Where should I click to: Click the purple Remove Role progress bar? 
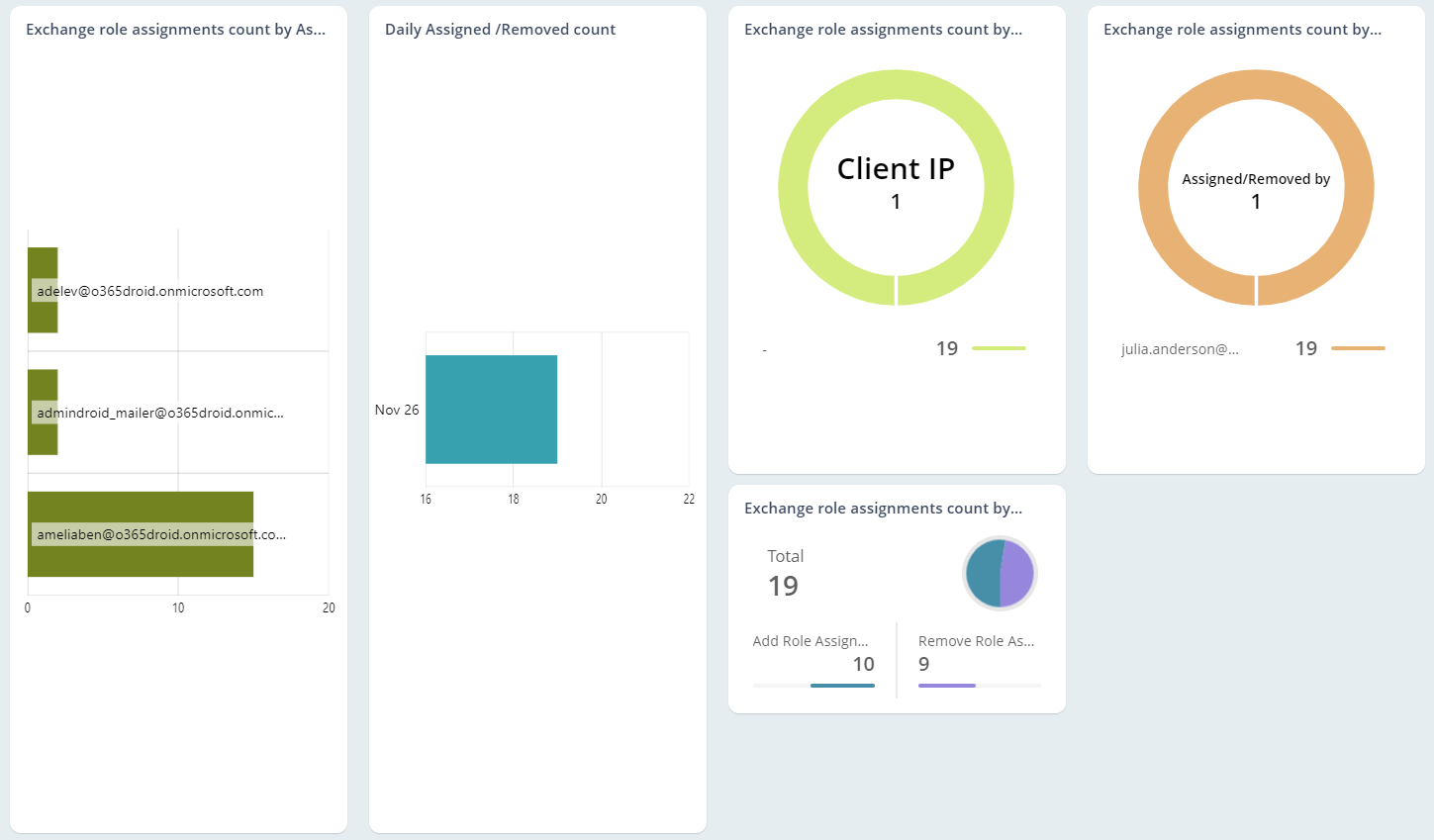pos(947,685)
